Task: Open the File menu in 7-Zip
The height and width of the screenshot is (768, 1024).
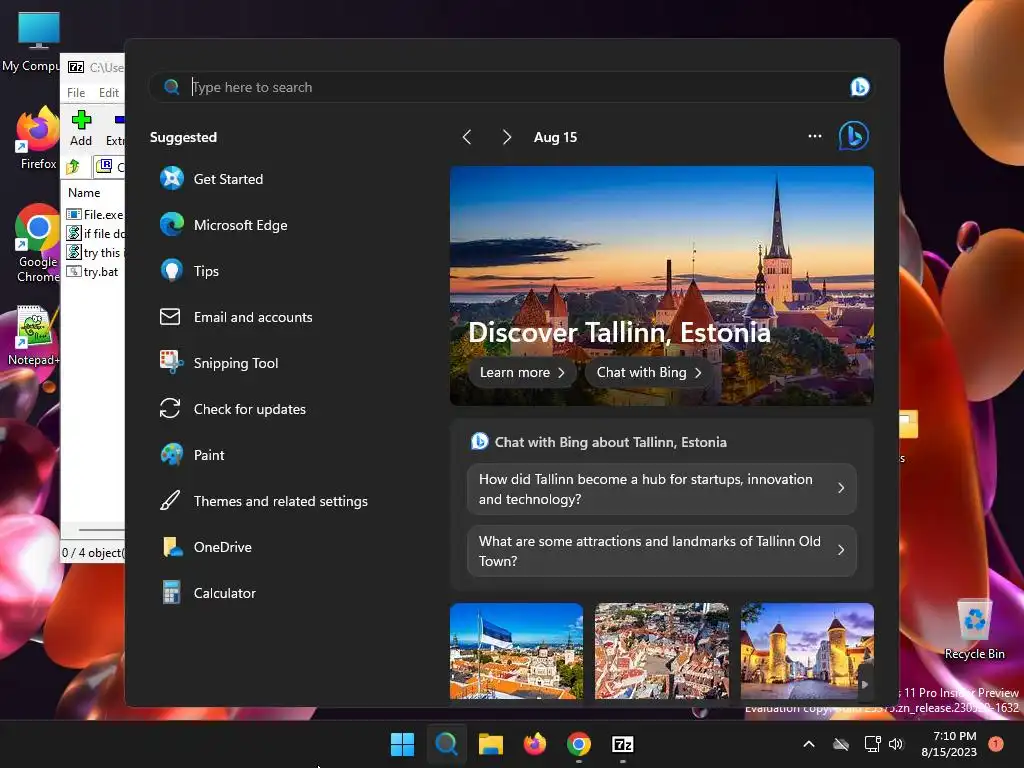Action: [76, 93]
